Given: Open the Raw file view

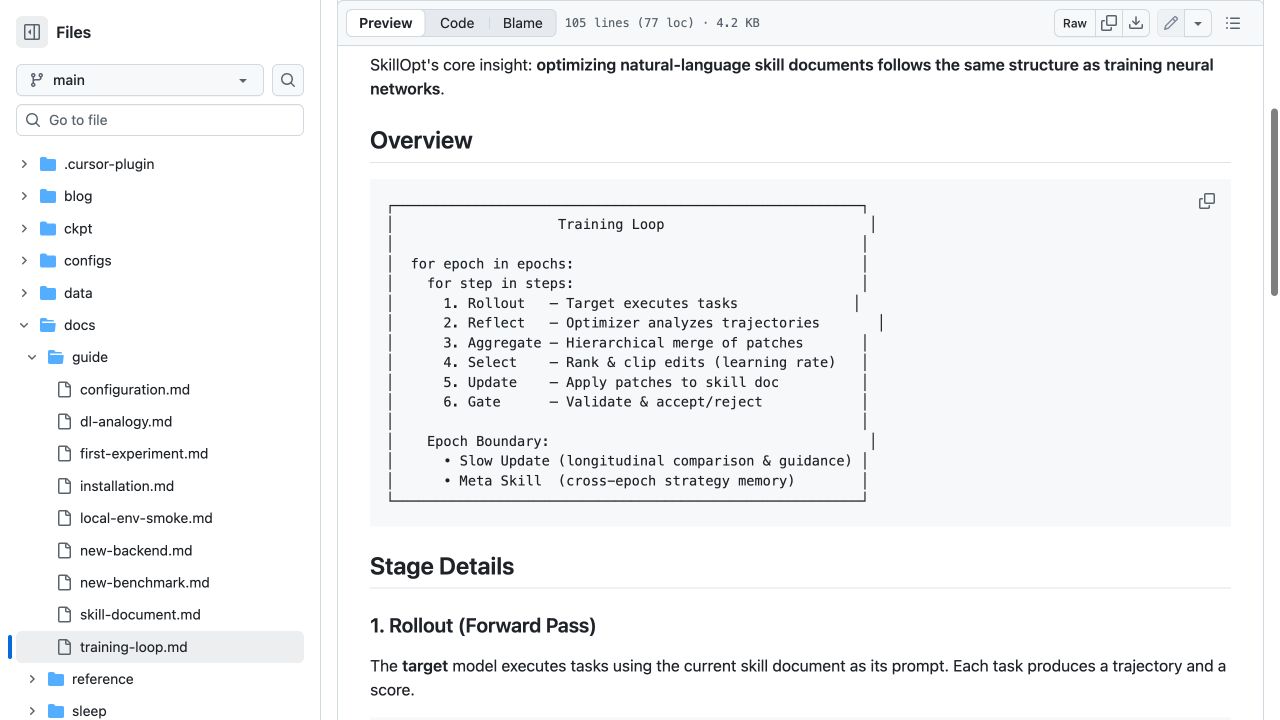Looking at the screenshot, I should [1075, 23].
